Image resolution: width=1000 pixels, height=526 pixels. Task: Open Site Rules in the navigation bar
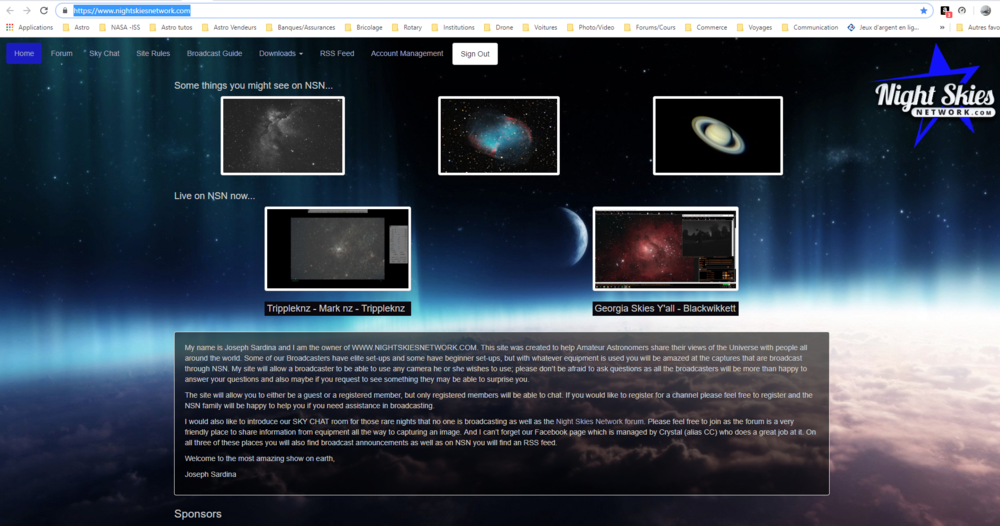pyautogui.click(x=153, y=54)
